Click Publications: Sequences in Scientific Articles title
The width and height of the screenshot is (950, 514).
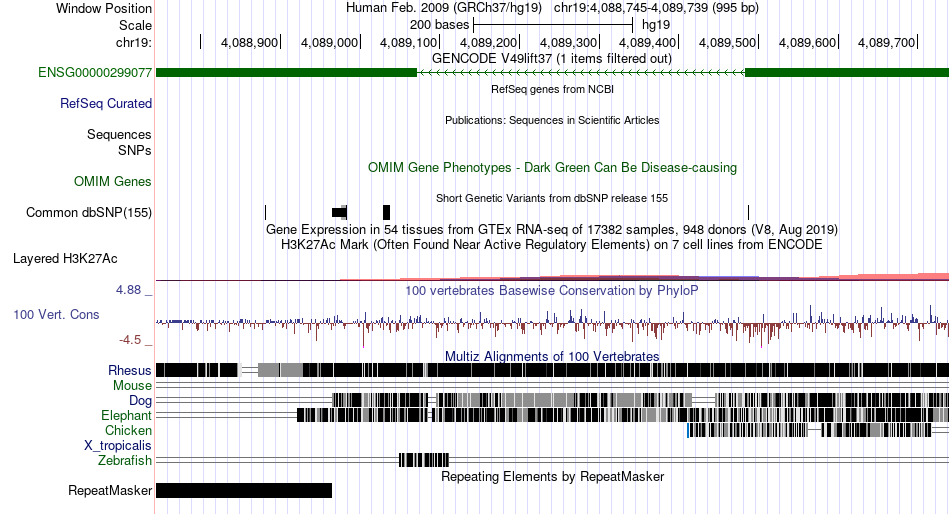coord(552,120)
